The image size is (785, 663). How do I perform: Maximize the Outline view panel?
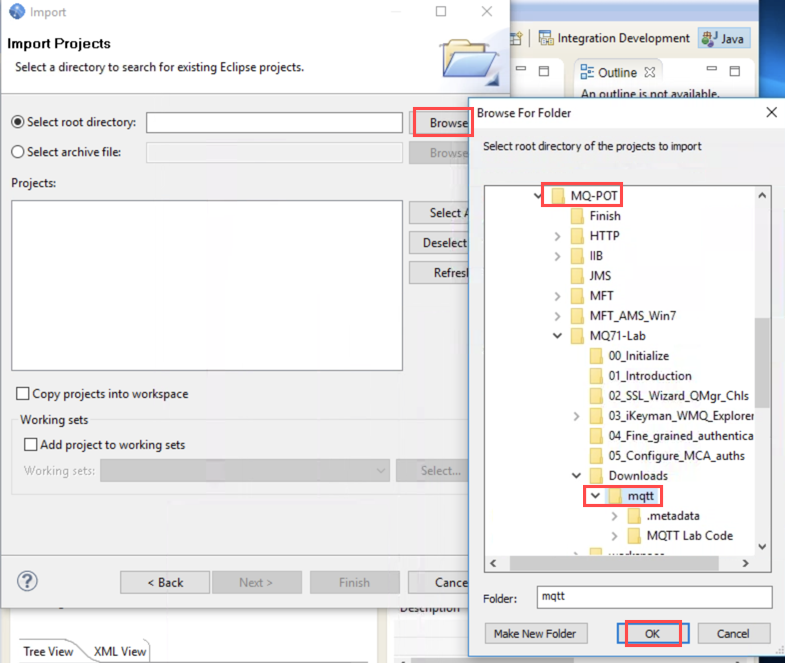tap(734, 71)
